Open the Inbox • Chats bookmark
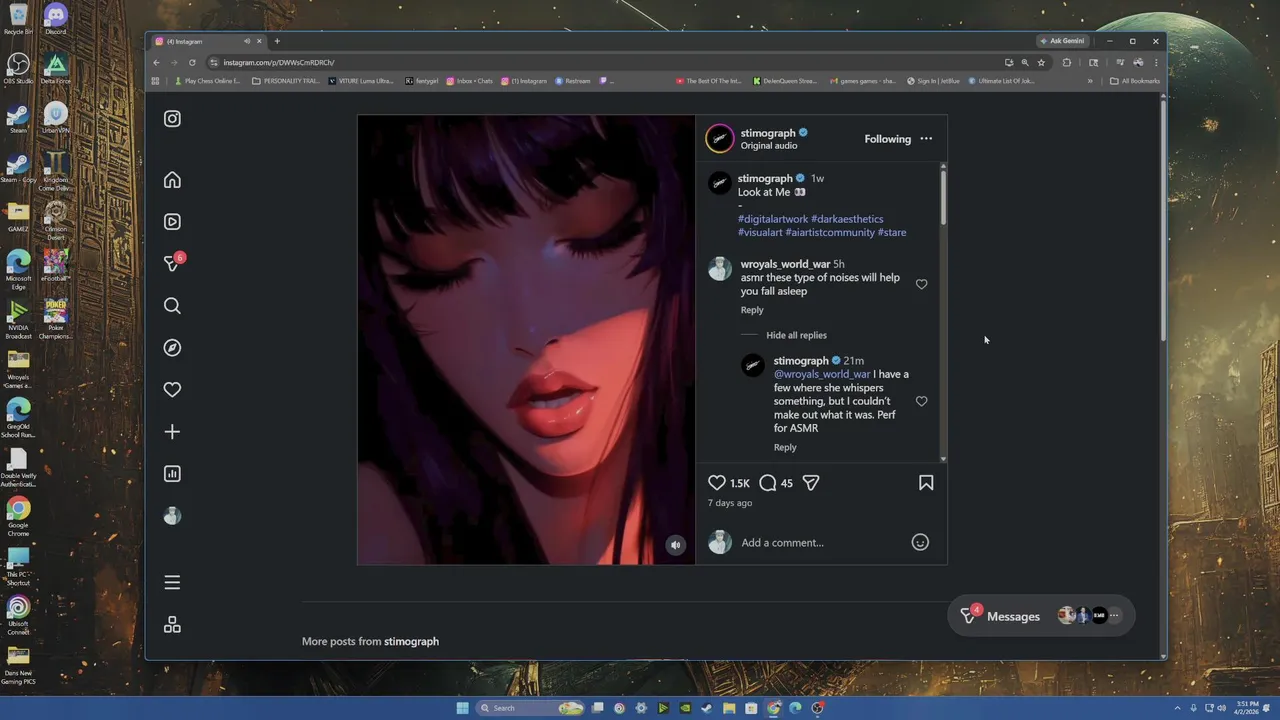The image size is (1280, 720). 470,81
